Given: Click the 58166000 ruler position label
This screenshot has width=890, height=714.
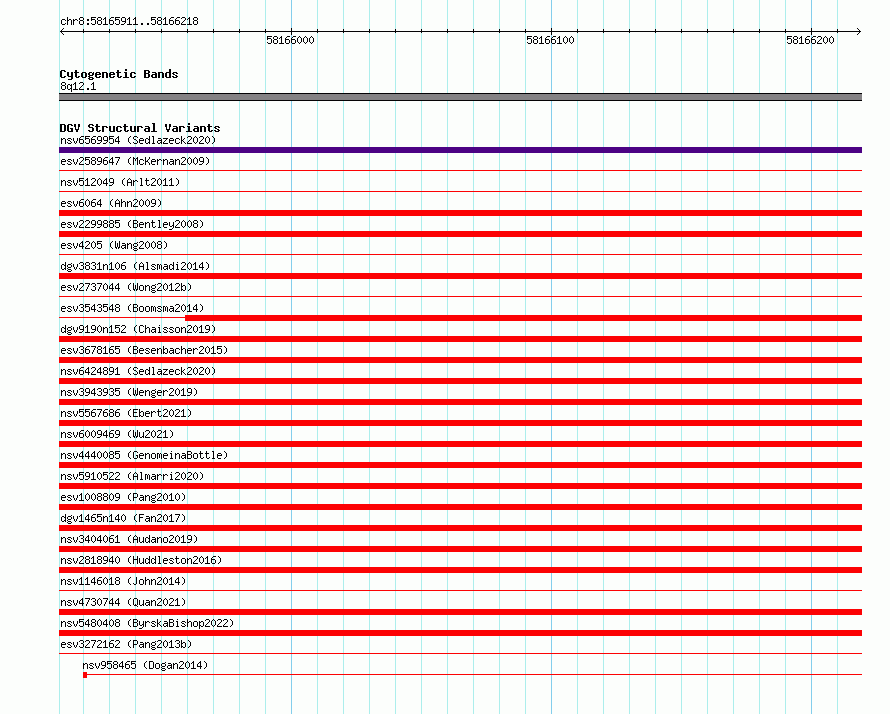Looking at the screenshot, I should point(290,40).
